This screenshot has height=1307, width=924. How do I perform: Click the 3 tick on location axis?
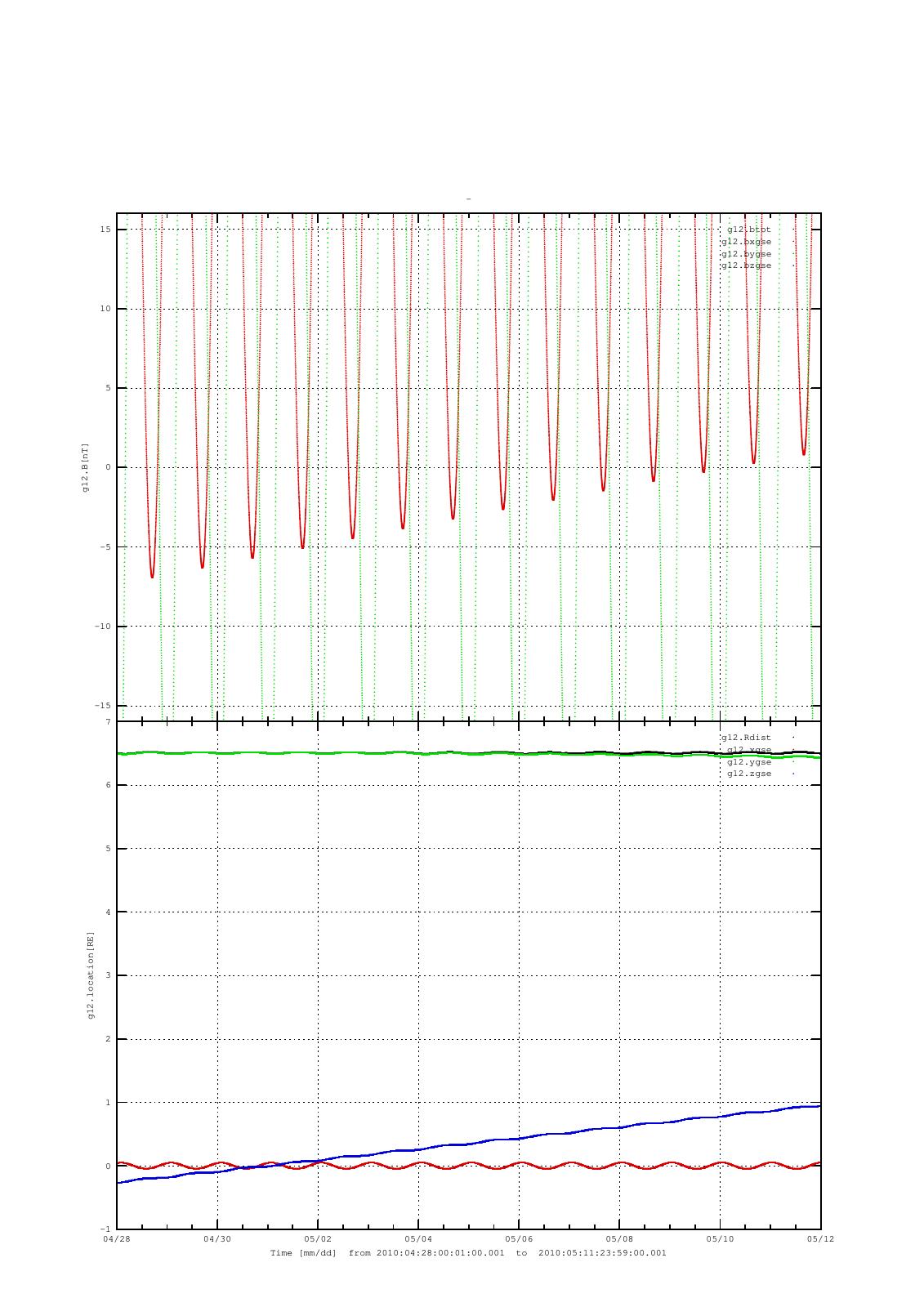[108, 975]
